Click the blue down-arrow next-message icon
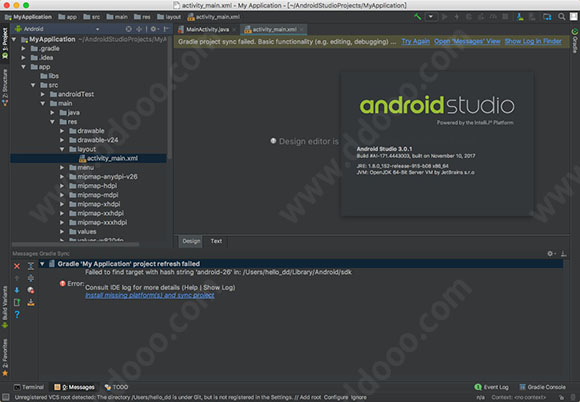 (17, 290)
